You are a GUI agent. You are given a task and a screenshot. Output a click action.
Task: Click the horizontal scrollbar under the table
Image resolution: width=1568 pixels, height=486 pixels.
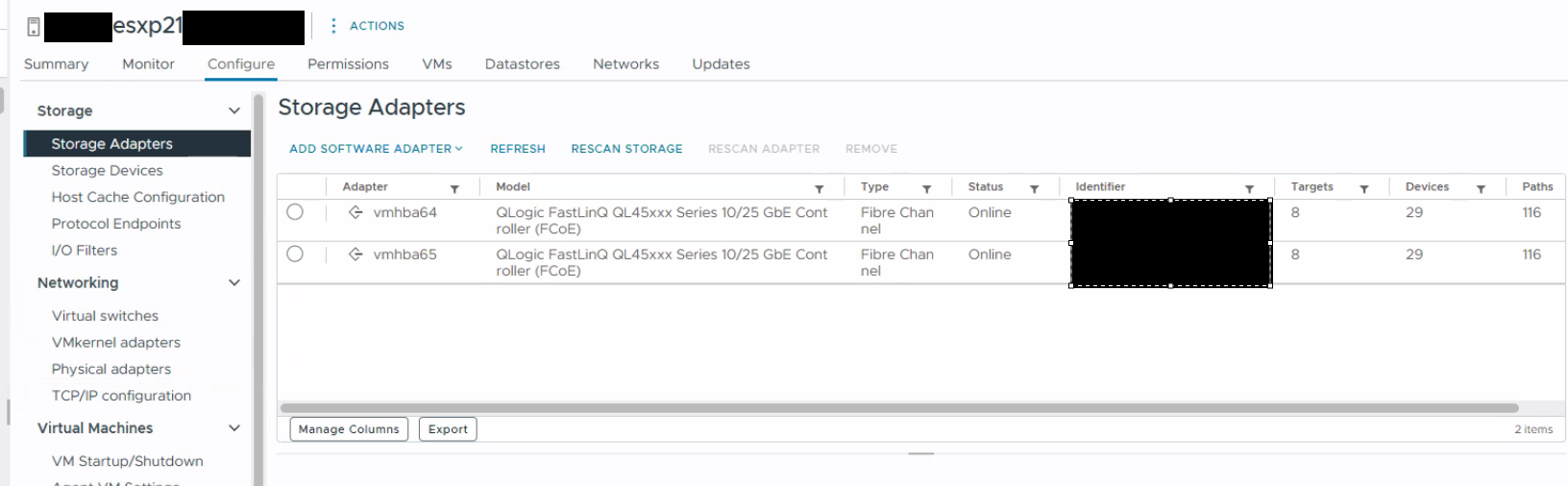point(898,408)
